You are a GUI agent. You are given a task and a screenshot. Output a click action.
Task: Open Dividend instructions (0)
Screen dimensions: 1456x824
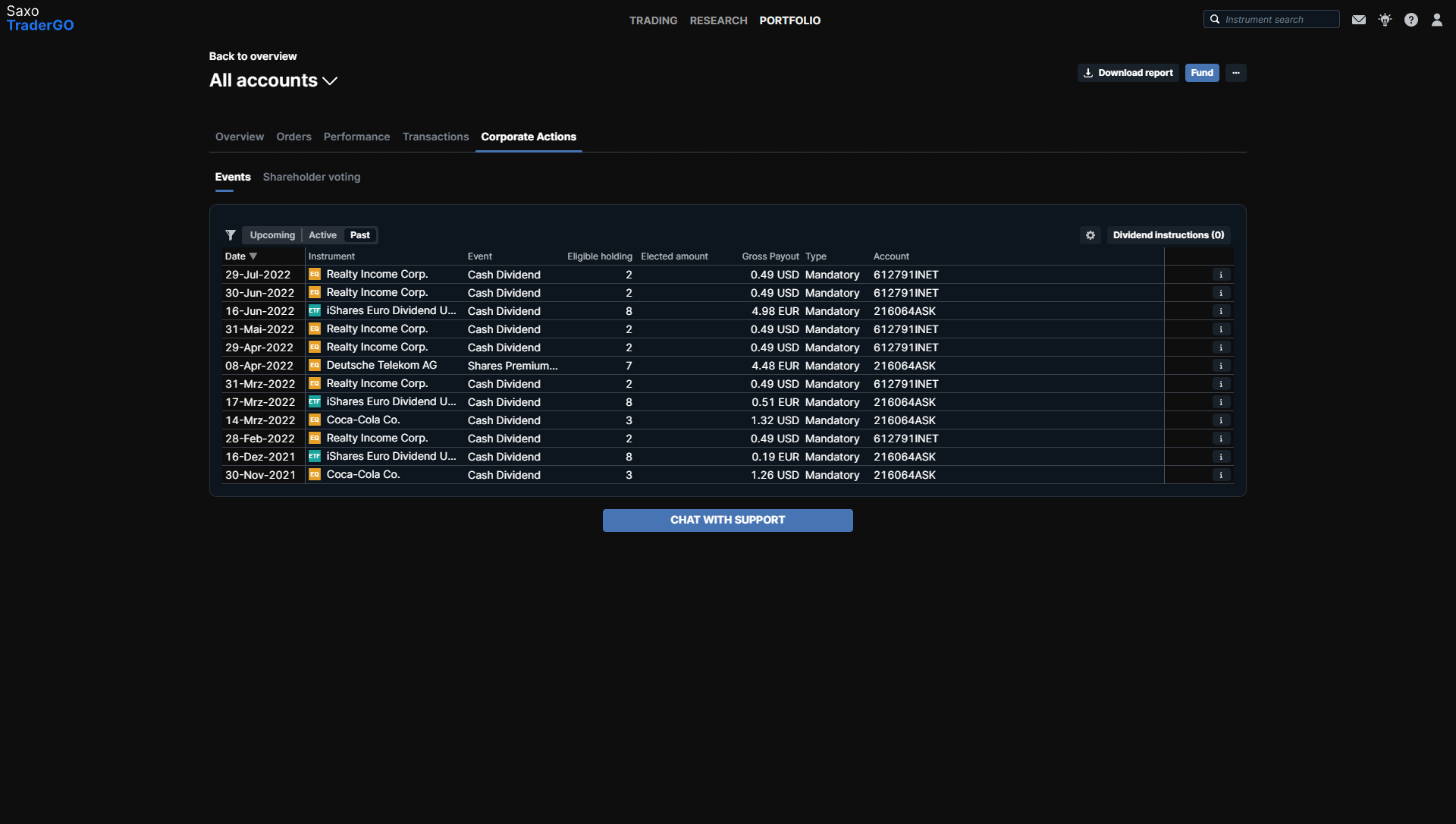(1169, 235)
